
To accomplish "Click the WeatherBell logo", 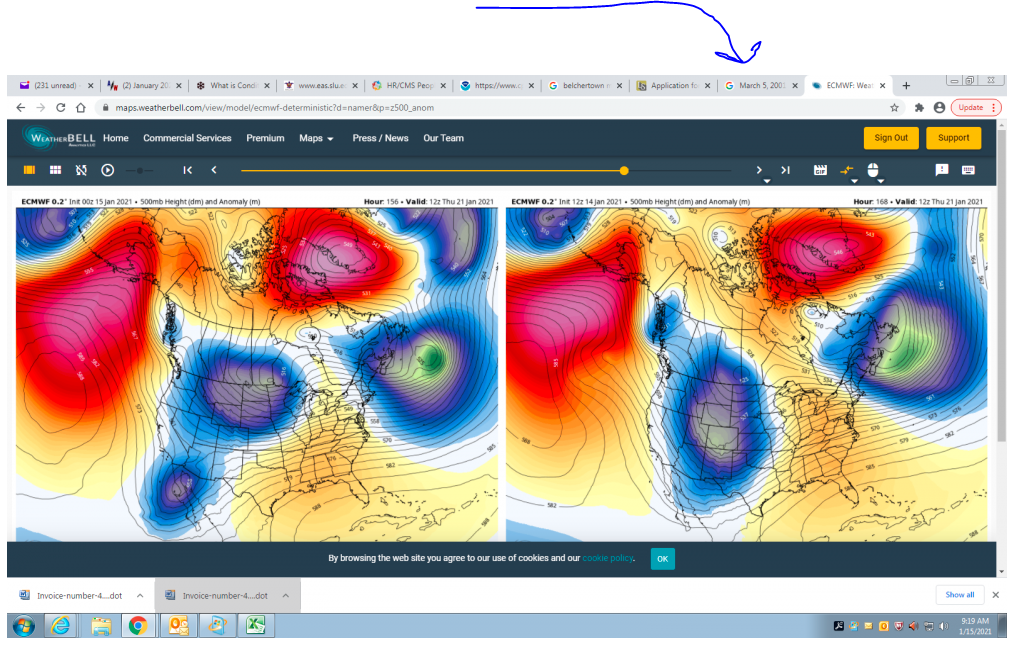I will (x=59, y=137).
